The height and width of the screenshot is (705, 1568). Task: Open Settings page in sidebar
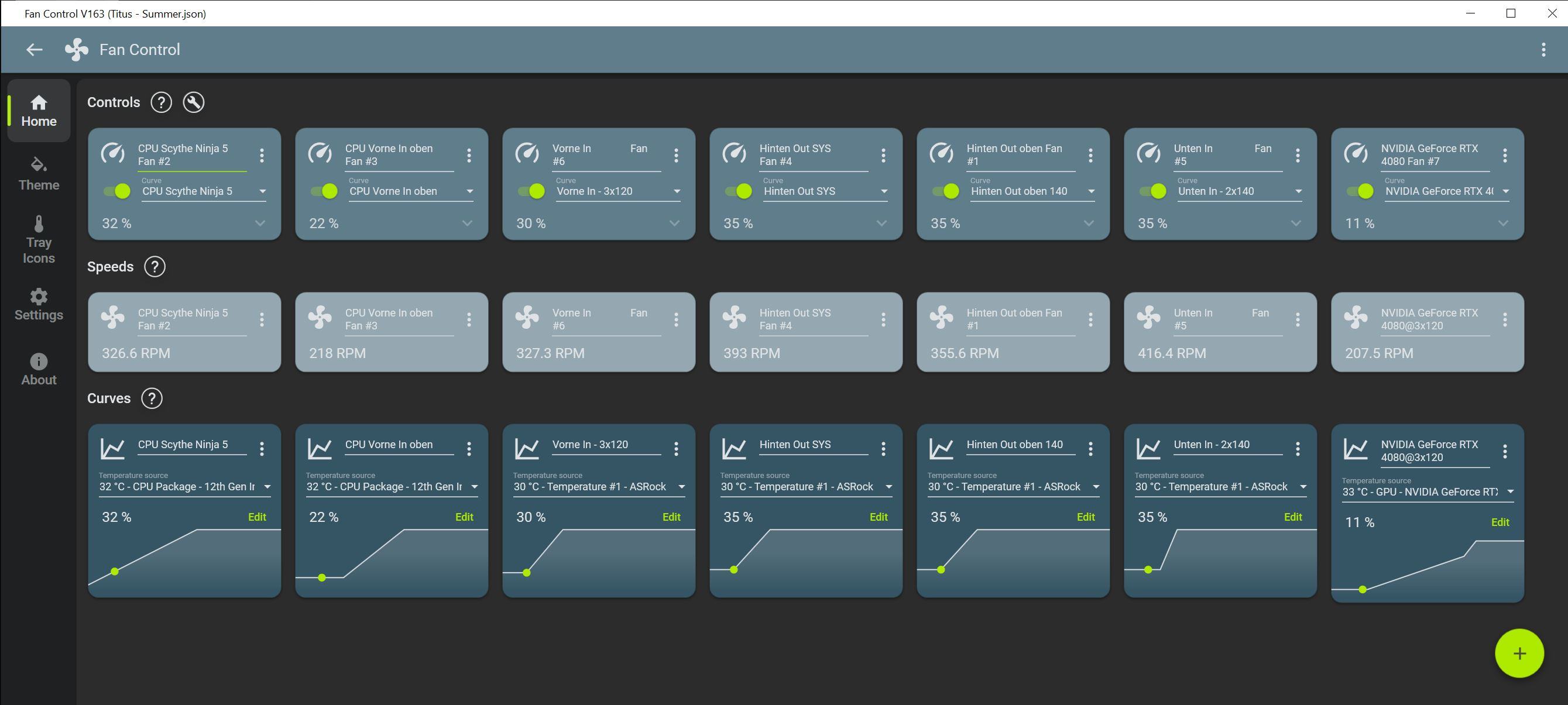point(39,304)
